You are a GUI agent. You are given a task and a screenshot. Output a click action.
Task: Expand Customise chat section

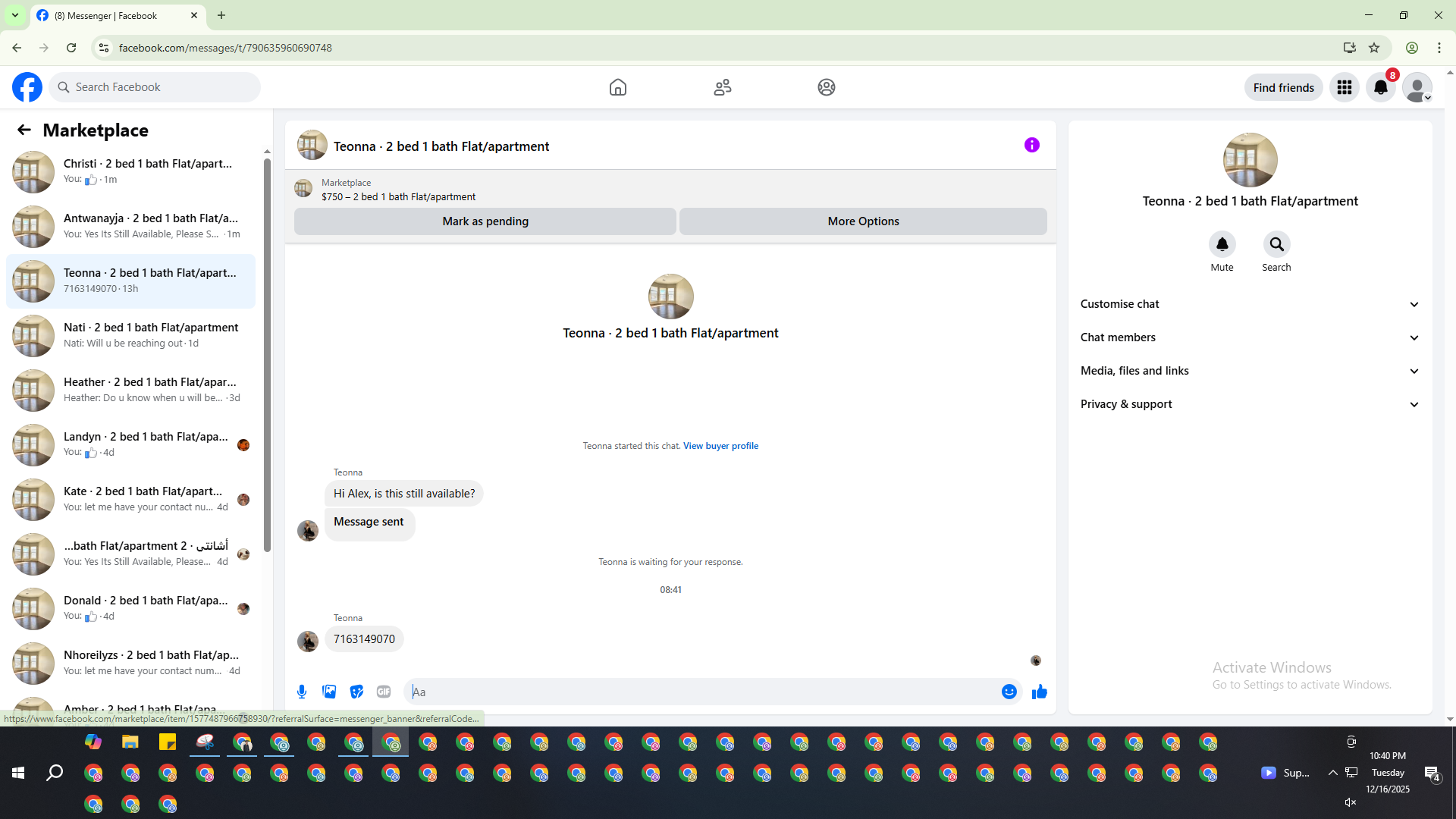click(1250, 304)
